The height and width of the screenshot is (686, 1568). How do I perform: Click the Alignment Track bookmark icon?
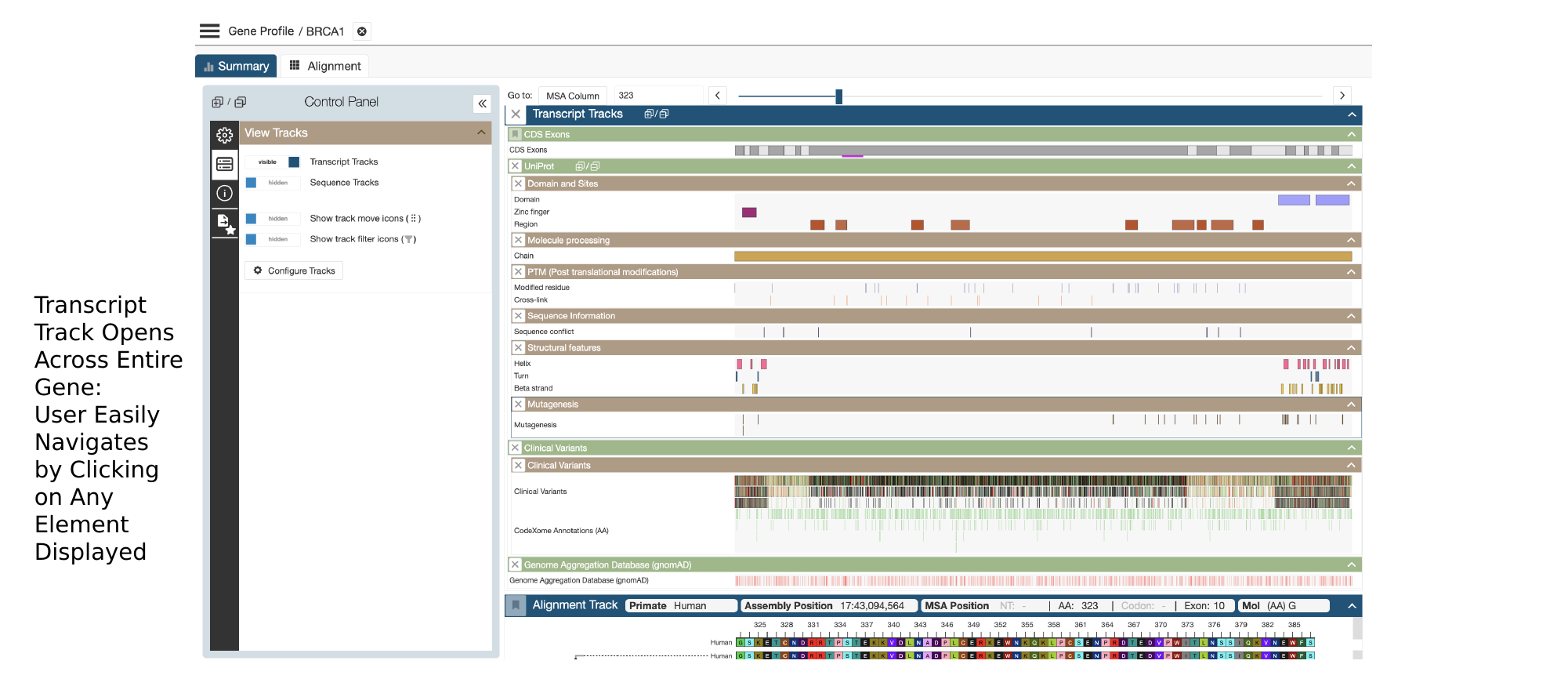pyautogui.click(x=516, y=605)
